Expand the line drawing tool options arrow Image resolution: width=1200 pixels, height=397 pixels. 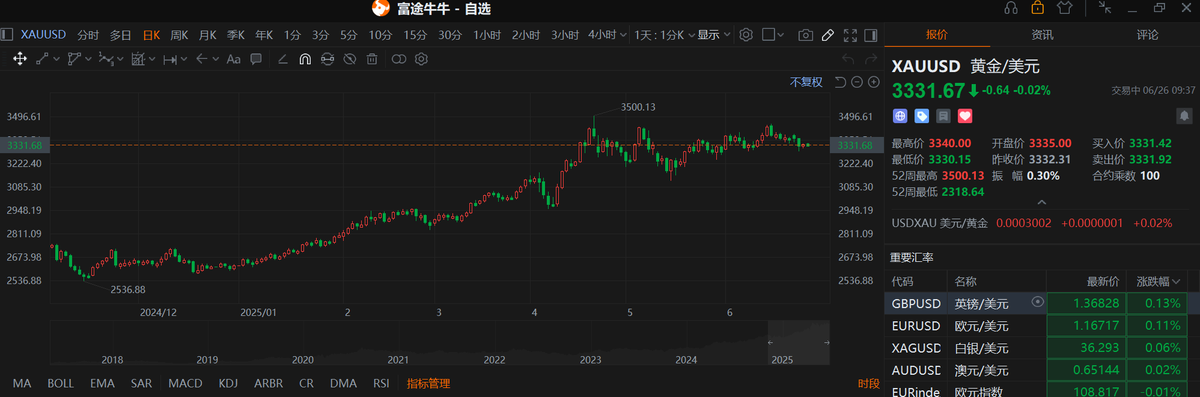(x=56, y=59)
